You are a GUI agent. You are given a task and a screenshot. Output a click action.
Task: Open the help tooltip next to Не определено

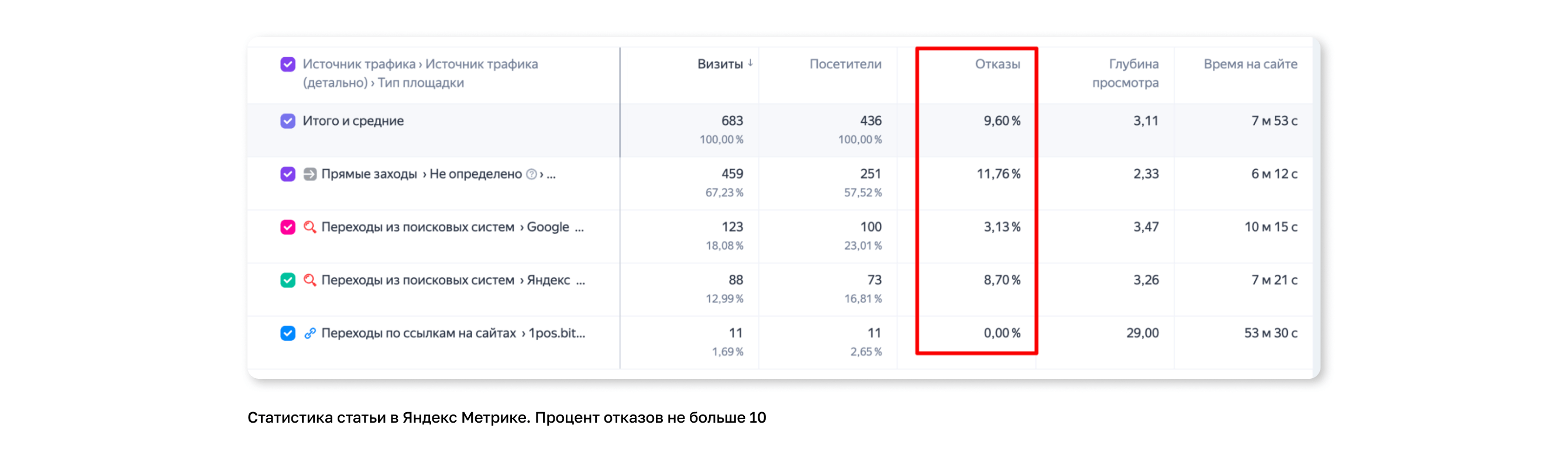point(531,174)
